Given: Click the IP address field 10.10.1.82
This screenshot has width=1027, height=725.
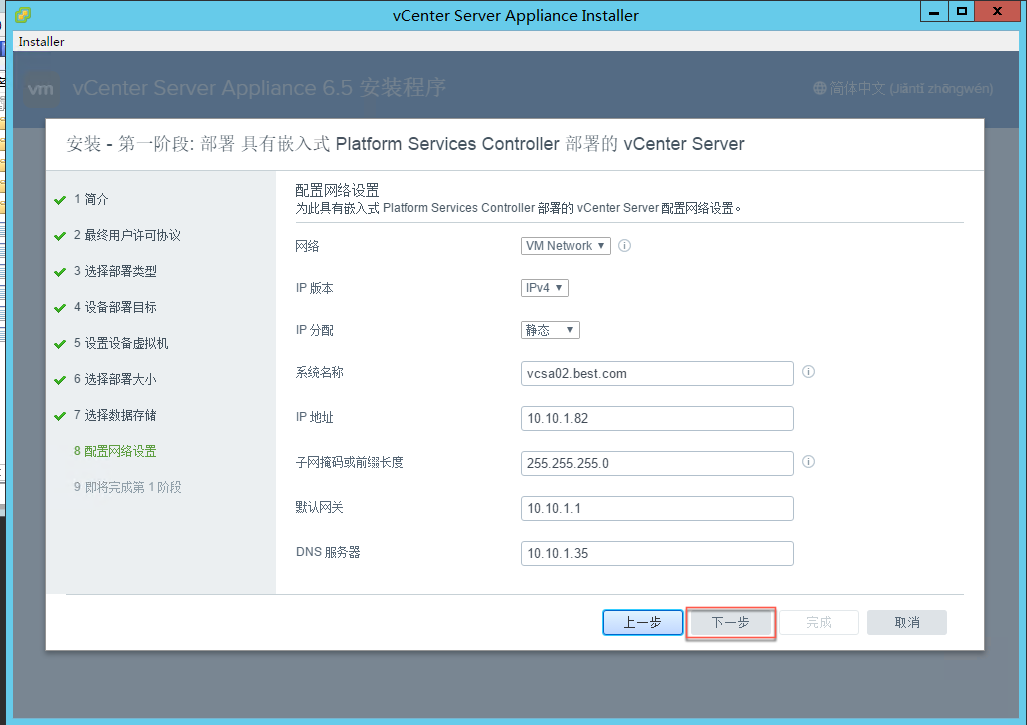Looking at the screenshot, I should [657, 418].
